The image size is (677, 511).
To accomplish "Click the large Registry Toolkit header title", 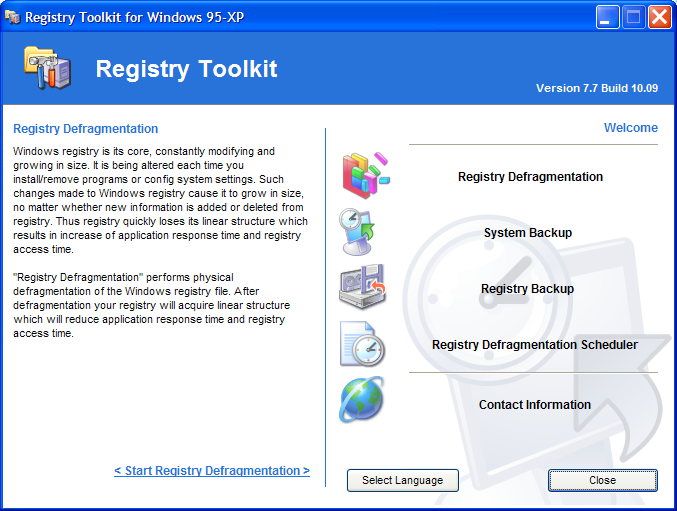I will 187,69.
